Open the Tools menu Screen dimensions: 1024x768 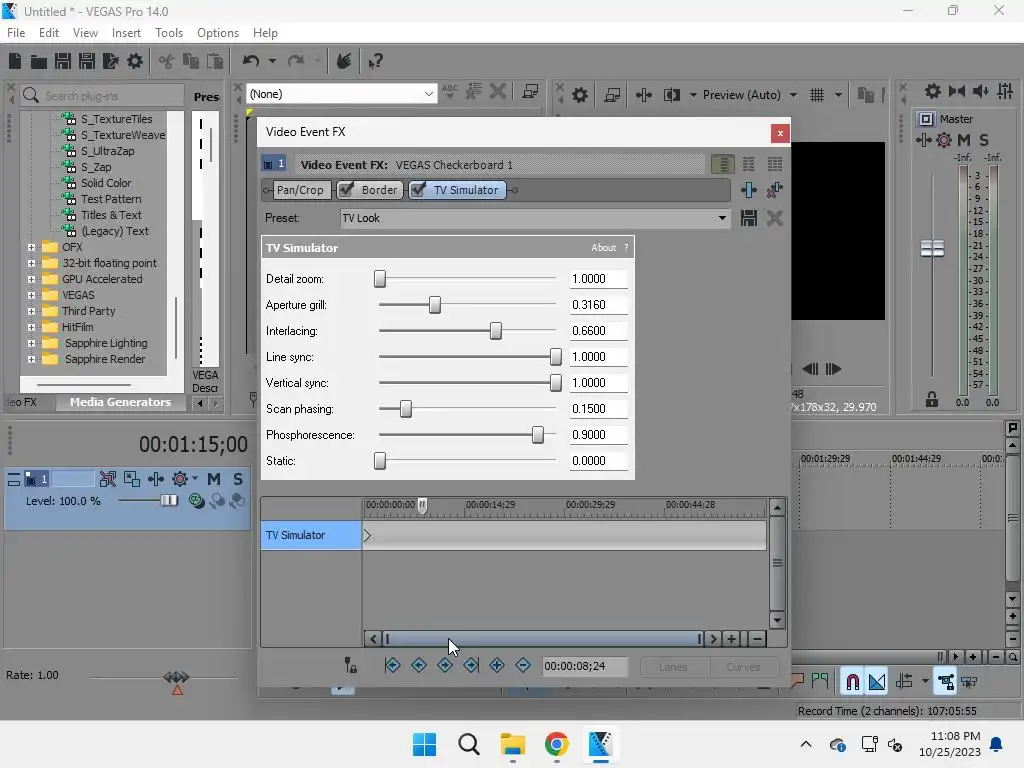tap(169, 33)
